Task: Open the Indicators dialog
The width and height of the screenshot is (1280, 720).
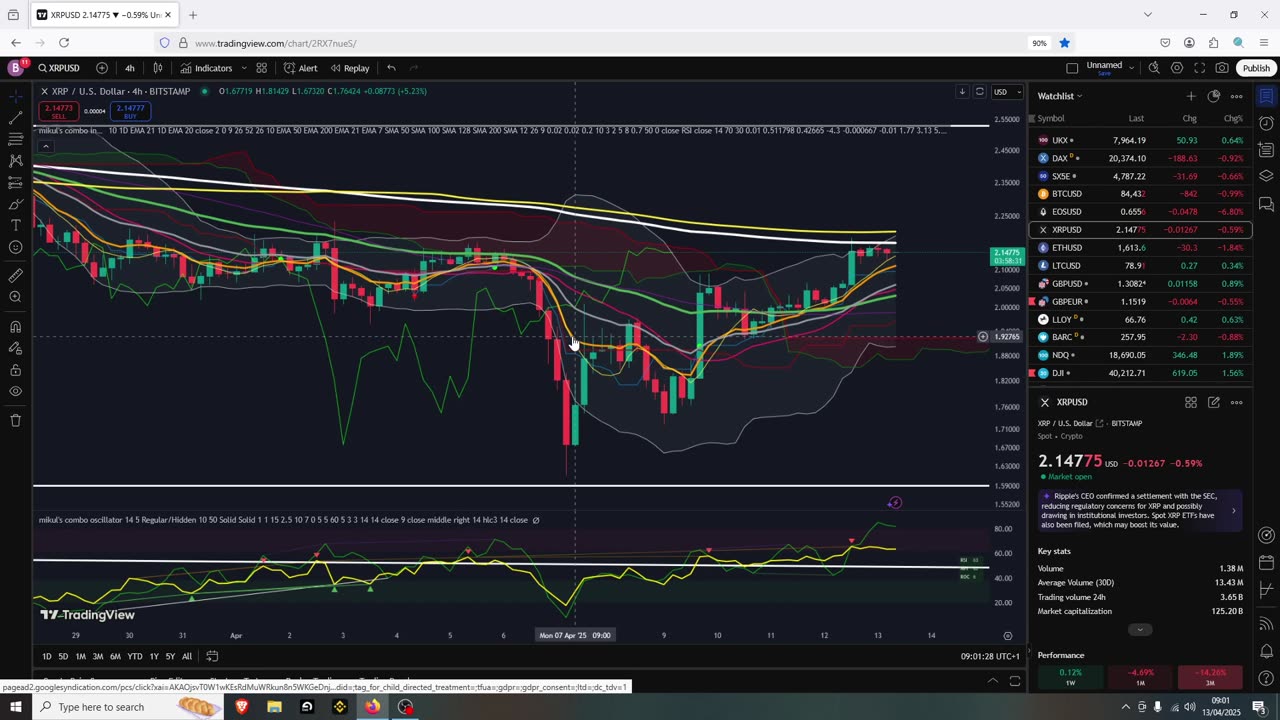Action: click(206, 68)
